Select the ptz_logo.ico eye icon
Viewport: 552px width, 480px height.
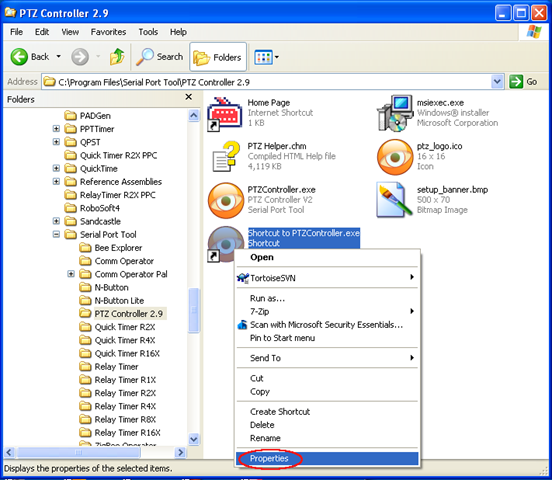coord(395,157)
